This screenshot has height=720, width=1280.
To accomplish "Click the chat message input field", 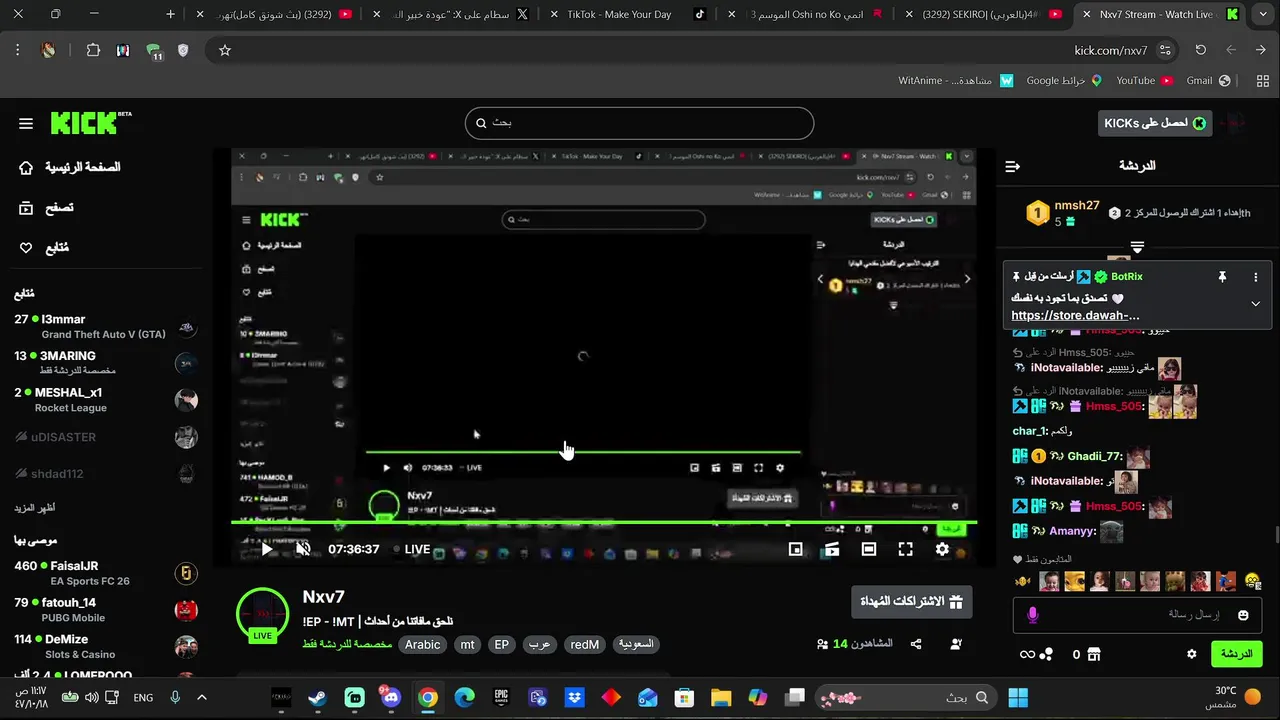I will pyautogui.click(x=1135, y=615).
